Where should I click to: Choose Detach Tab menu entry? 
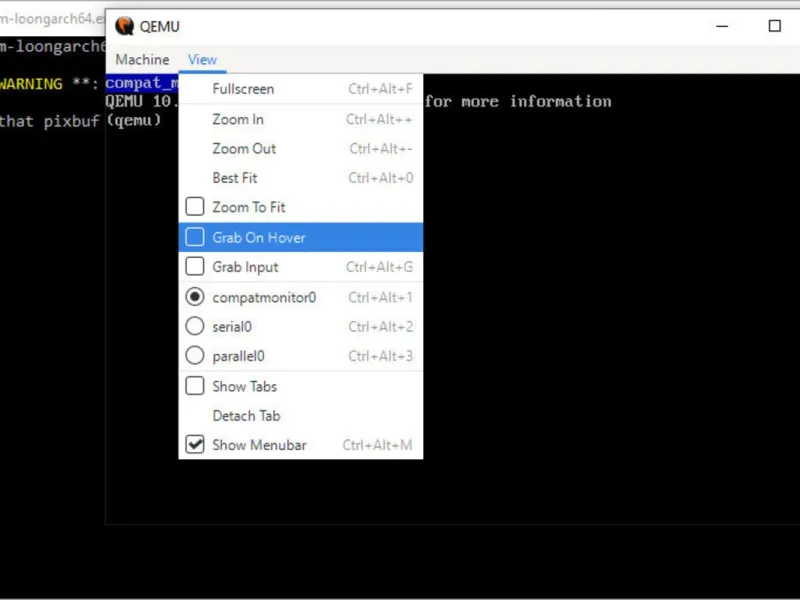[x=301, y=416]
